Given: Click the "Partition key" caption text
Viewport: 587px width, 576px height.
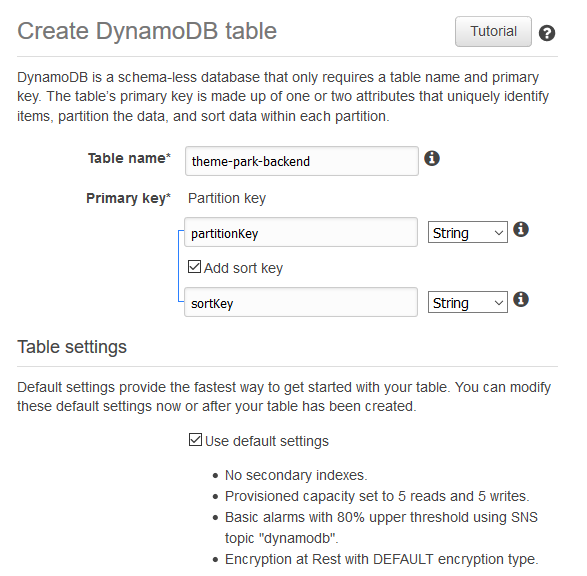Looking at the screenshot, I should (x=227, y=198).
